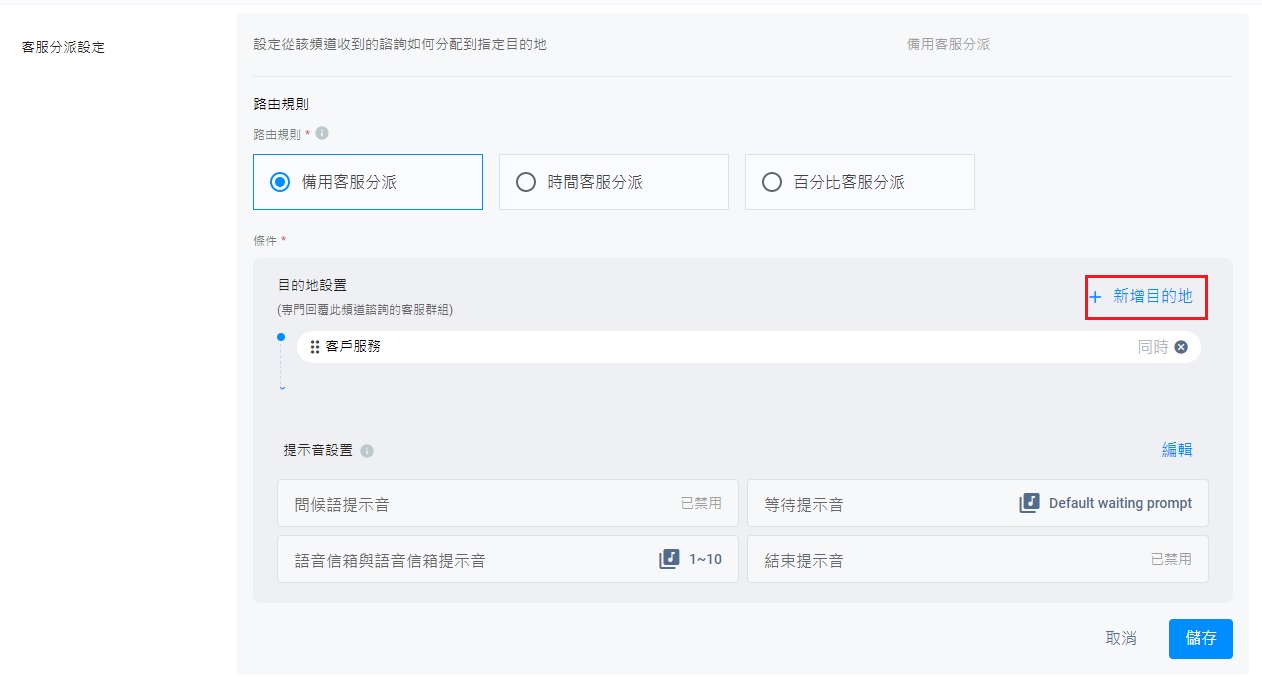The width and height of the screenshot is (1262, 677).
Task: Select the 備用客服分派 radio option
Action: (x=368, y=182)
